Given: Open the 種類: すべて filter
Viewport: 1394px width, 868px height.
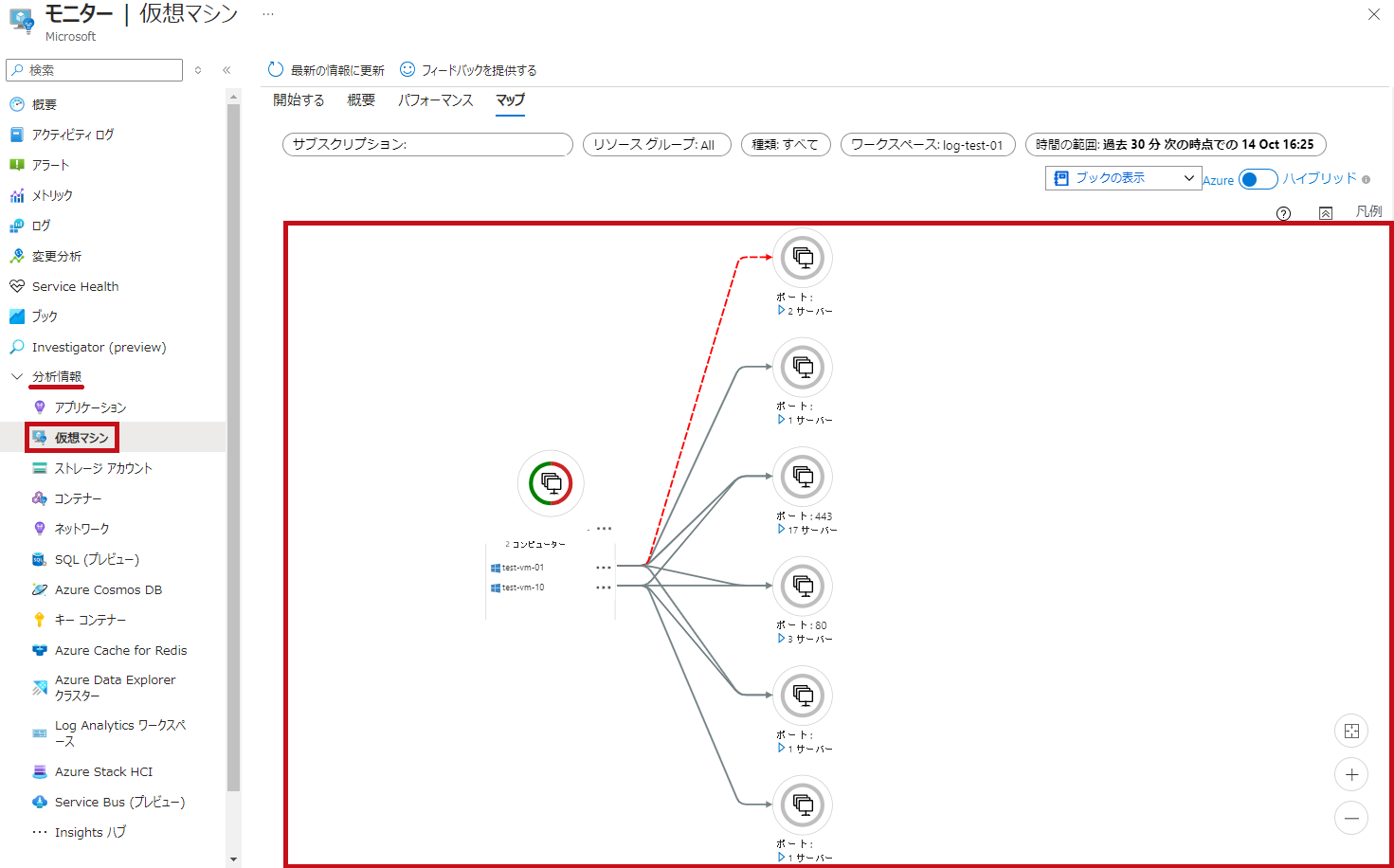Looking at the screenshot, I should pos(786,144).
